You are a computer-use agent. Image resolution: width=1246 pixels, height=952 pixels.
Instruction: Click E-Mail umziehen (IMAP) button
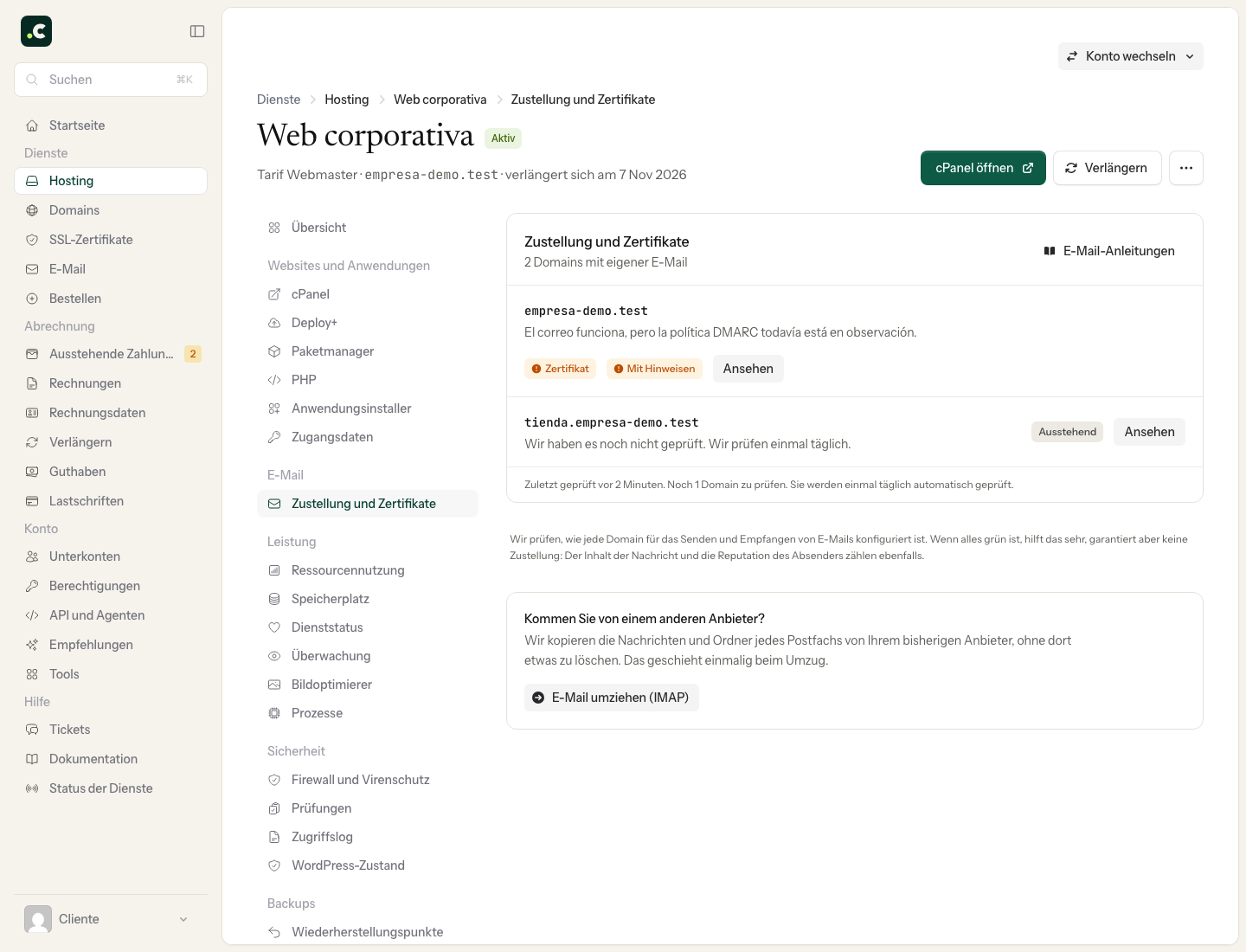[x=612, y=698]
